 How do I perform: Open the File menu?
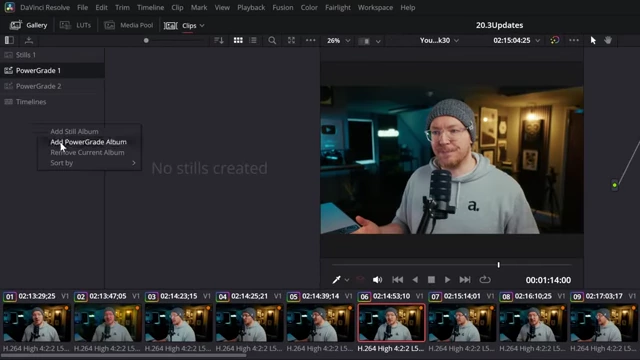point(82,7)
